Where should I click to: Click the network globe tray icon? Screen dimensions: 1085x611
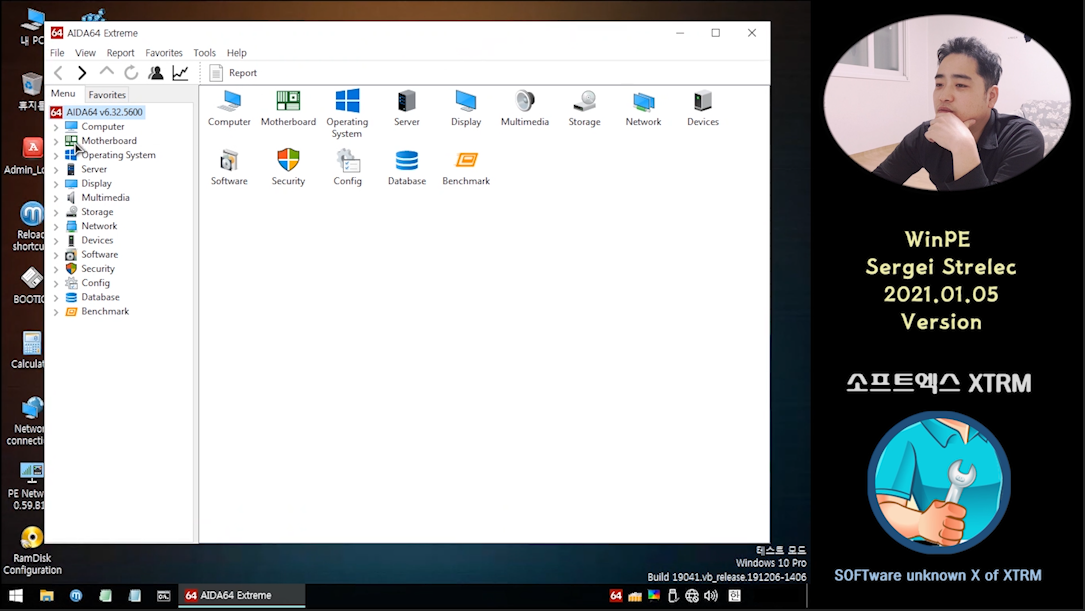coord(691,596)
